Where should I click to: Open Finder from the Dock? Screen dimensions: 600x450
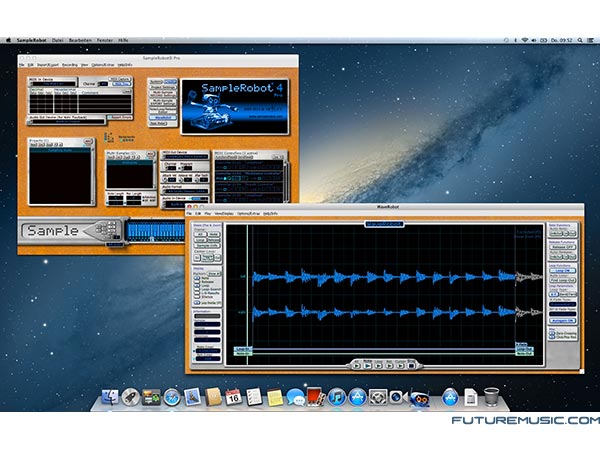point(110,397)
